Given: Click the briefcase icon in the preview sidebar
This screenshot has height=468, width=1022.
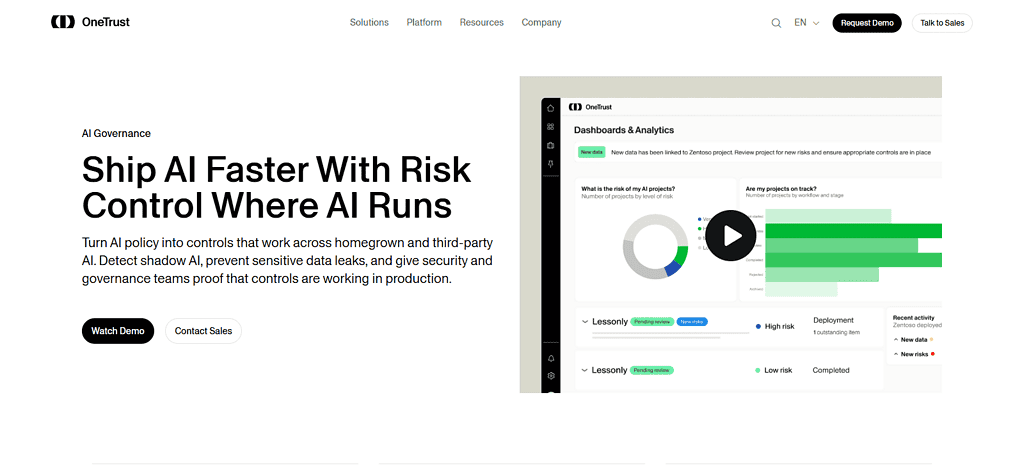Looking at the screenshot, I should (551, 145).
